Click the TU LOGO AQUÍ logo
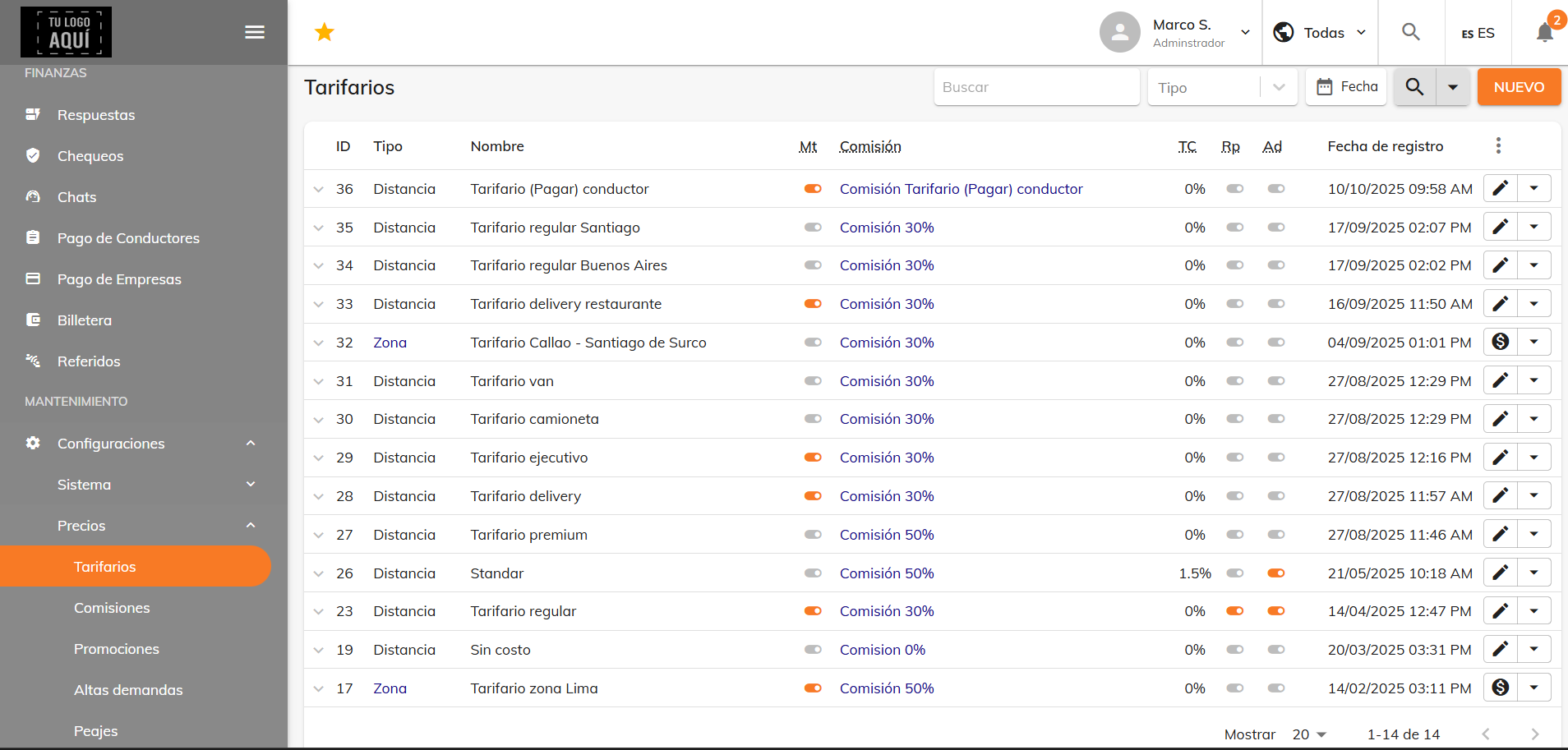Screen dimensions: 1568x750 point(66,32)
